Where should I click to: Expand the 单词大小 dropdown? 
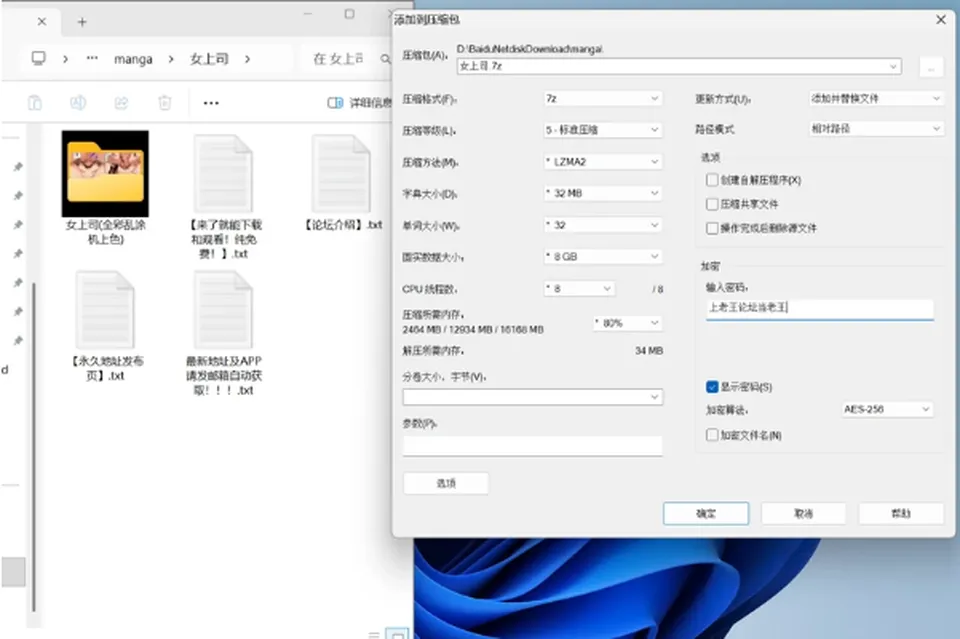click(602, 225)
